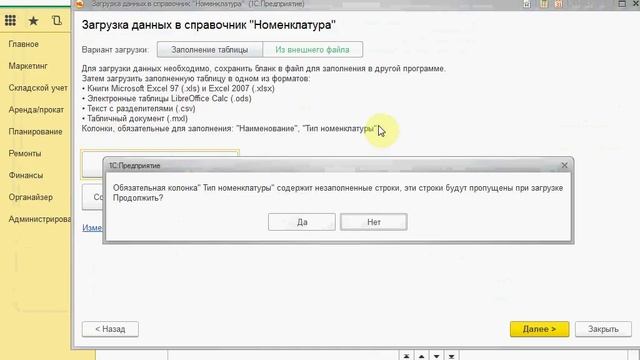The height and width of the screenshot is (360, 640).
Task: Decline with Нет in the dialog
Action: point(373,222)
